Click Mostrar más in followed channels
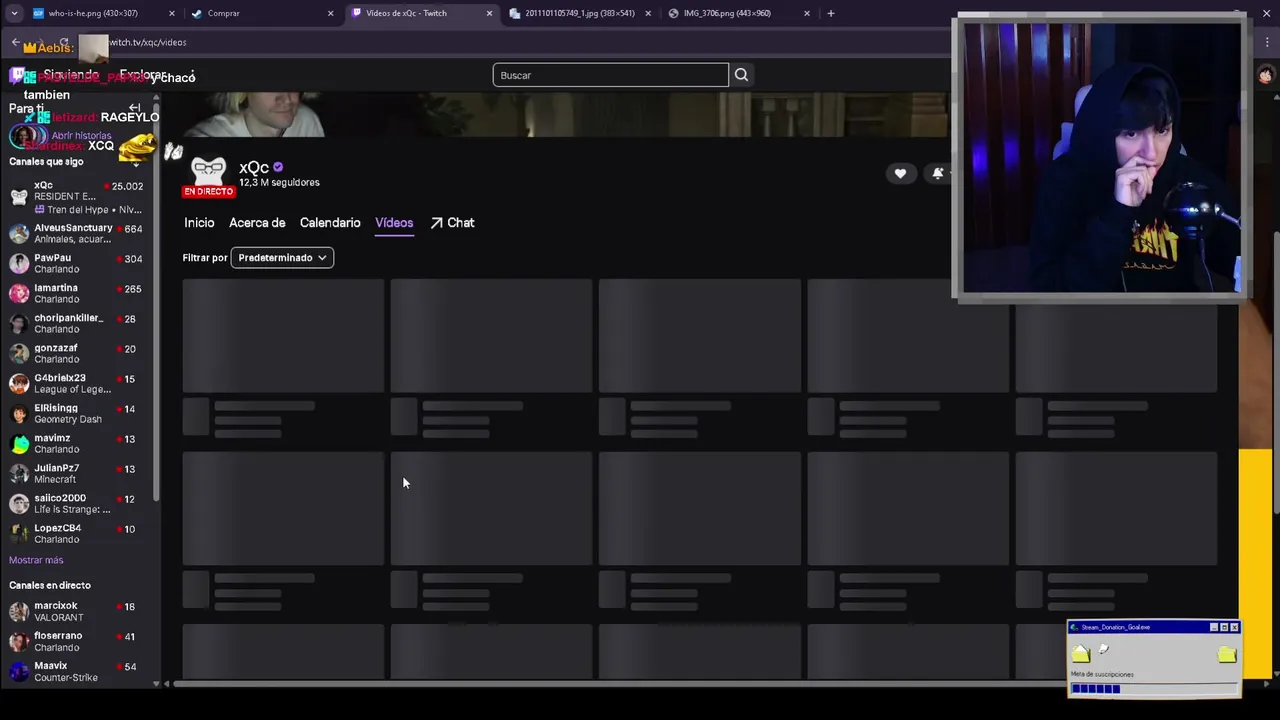 (36, 560)
